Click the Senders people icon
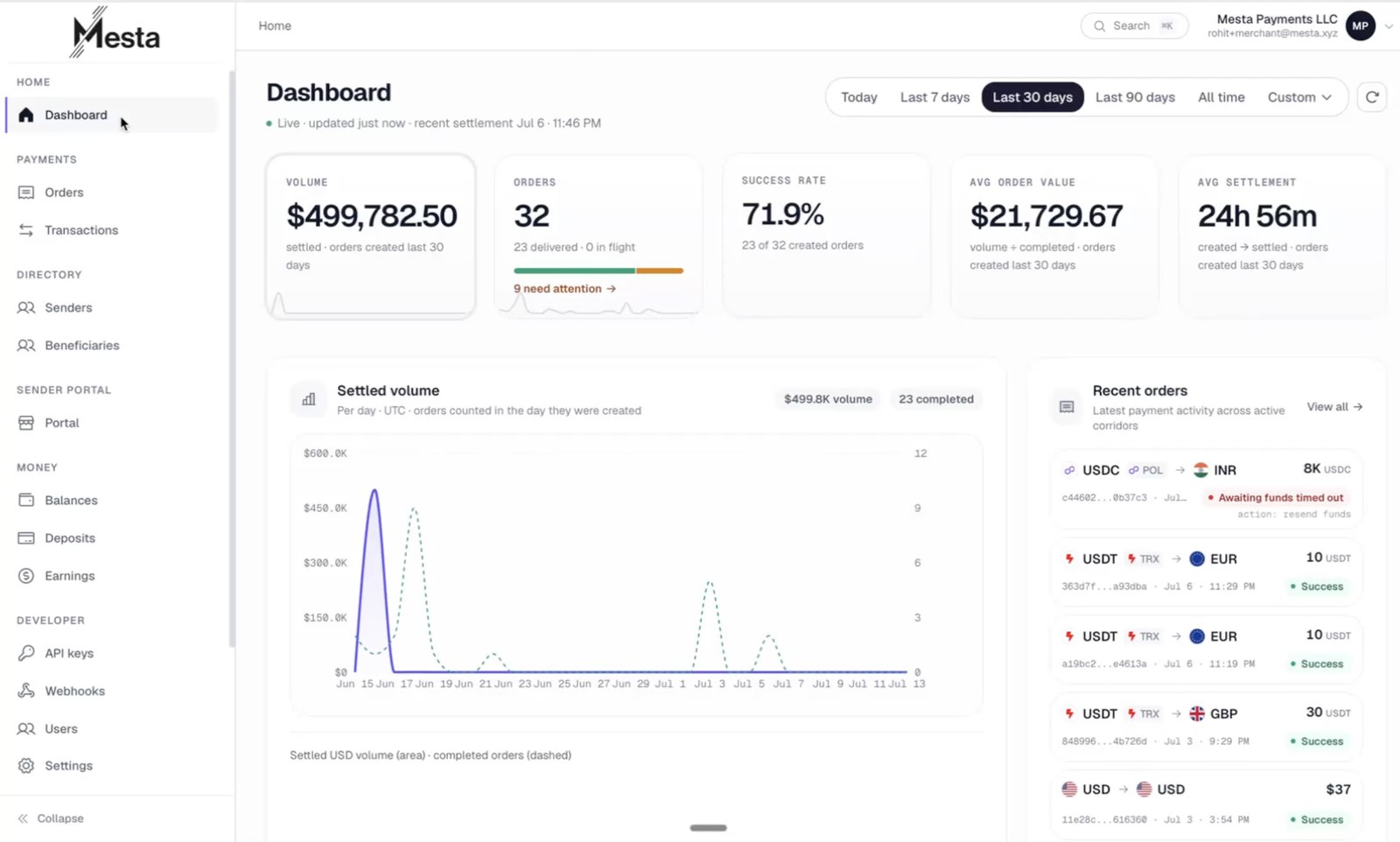1400x842 pixels. pyautogui.click(x=26, y=307)
